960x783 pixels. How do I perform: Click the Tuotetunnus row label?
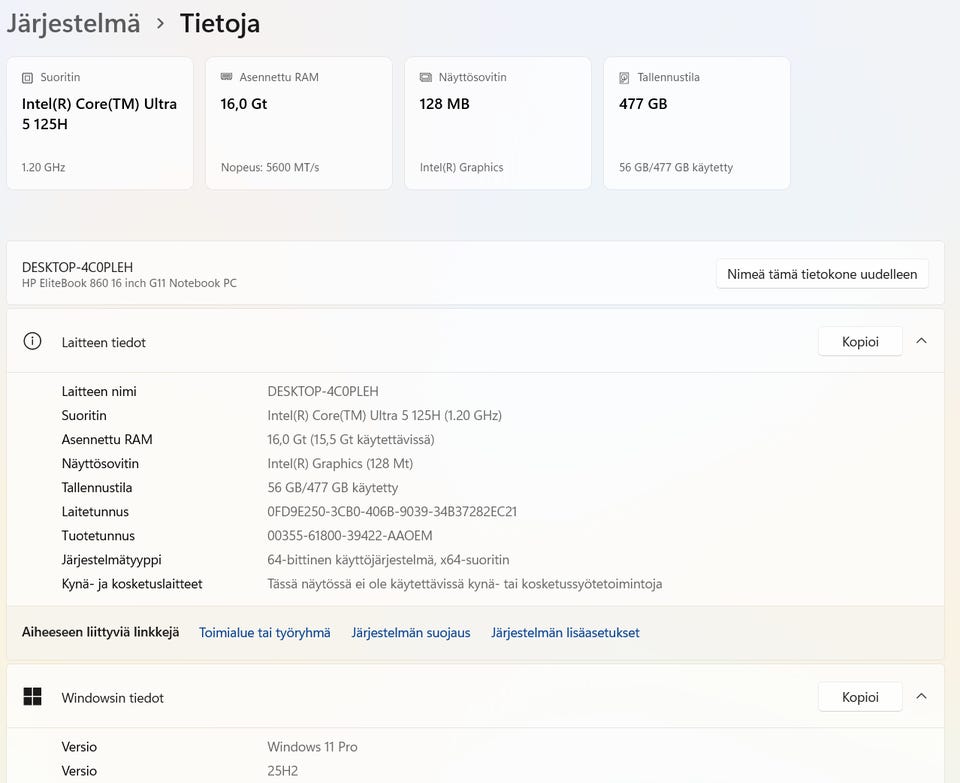click(98, 536)
